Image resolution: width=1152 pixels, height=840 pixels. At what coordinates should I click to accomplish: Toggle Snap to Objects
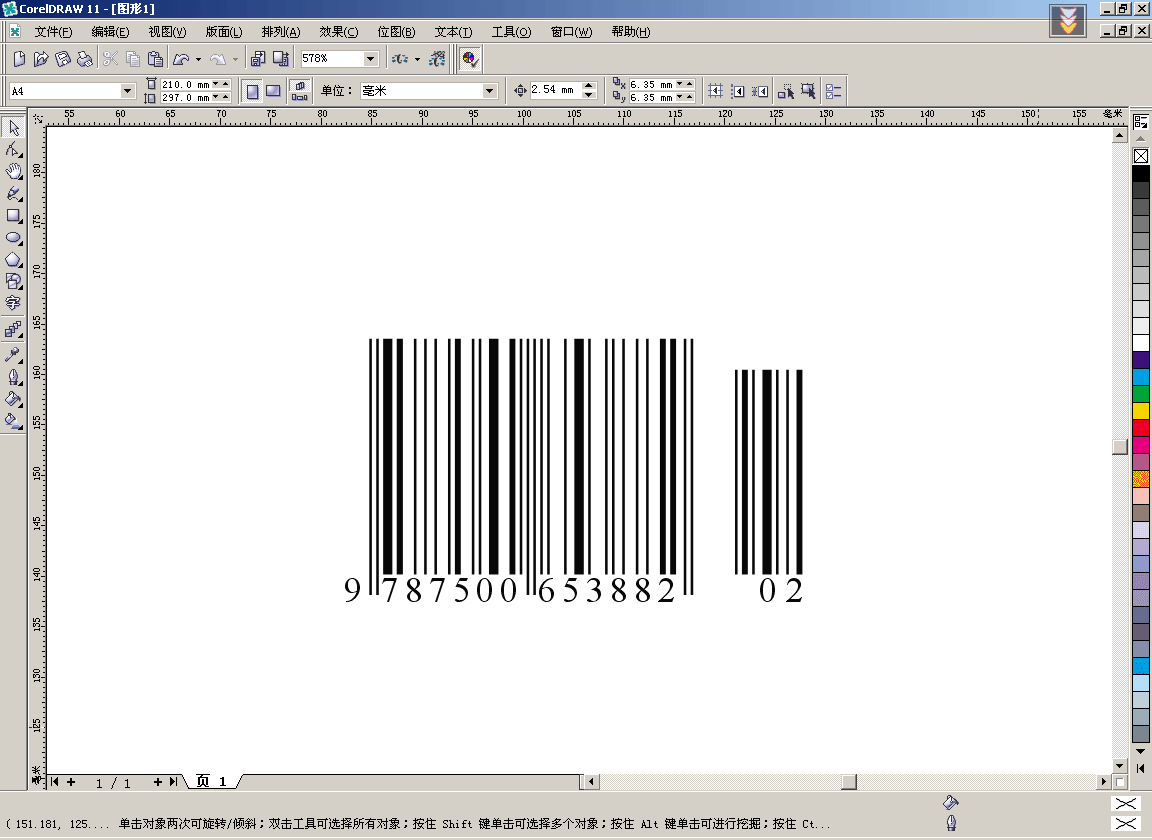[760, 91]
